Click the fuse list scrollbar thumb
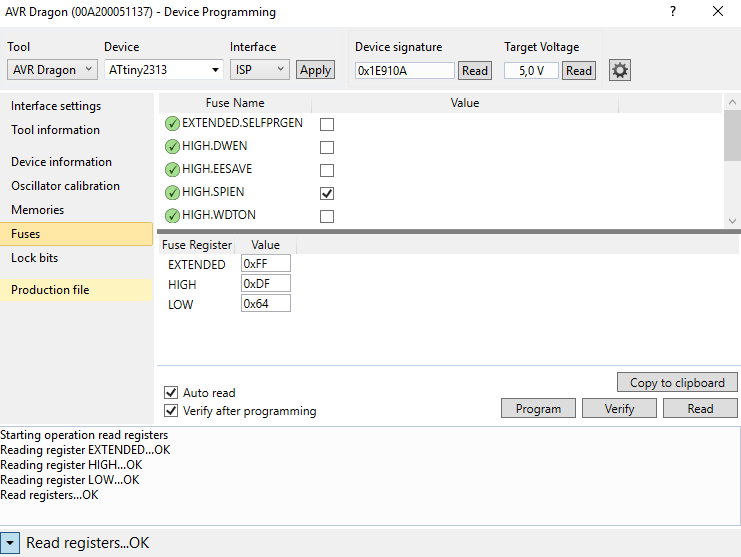Screen dimensions: 741x557 pyautogui.click(x=732, y=136)
